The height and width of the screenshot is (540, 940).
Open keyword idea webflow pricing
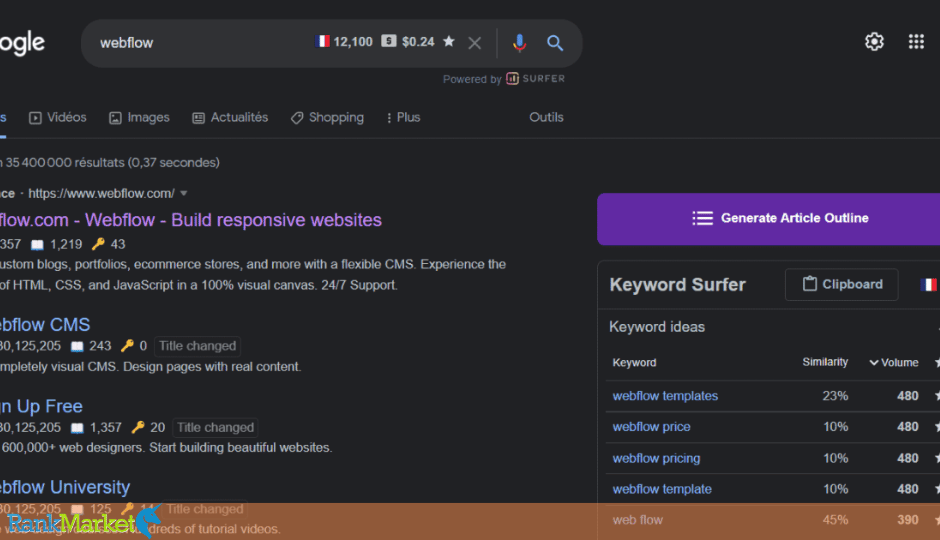[656, 458]
